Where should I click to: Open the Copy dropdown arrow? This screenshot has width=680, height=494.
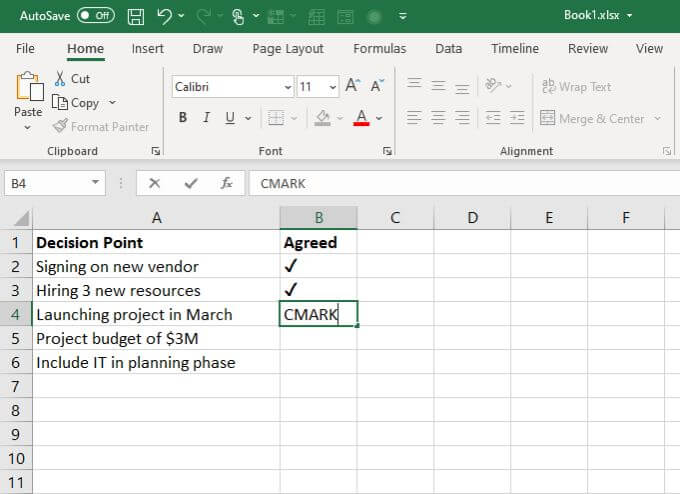(x=112, y=103)
